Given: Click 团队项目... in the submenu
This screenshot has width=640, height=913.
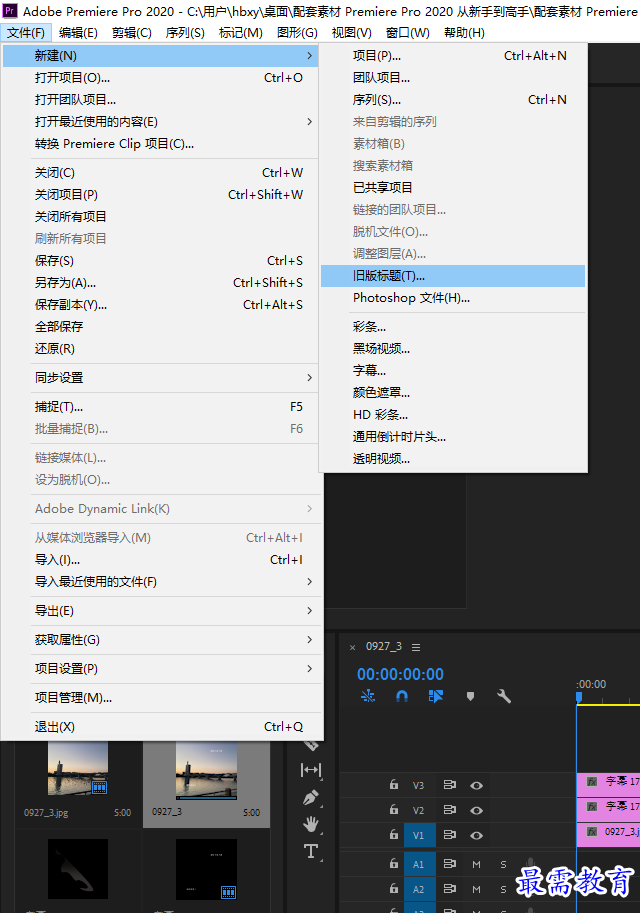Looking at the screenshot, I should coord(452,78).
